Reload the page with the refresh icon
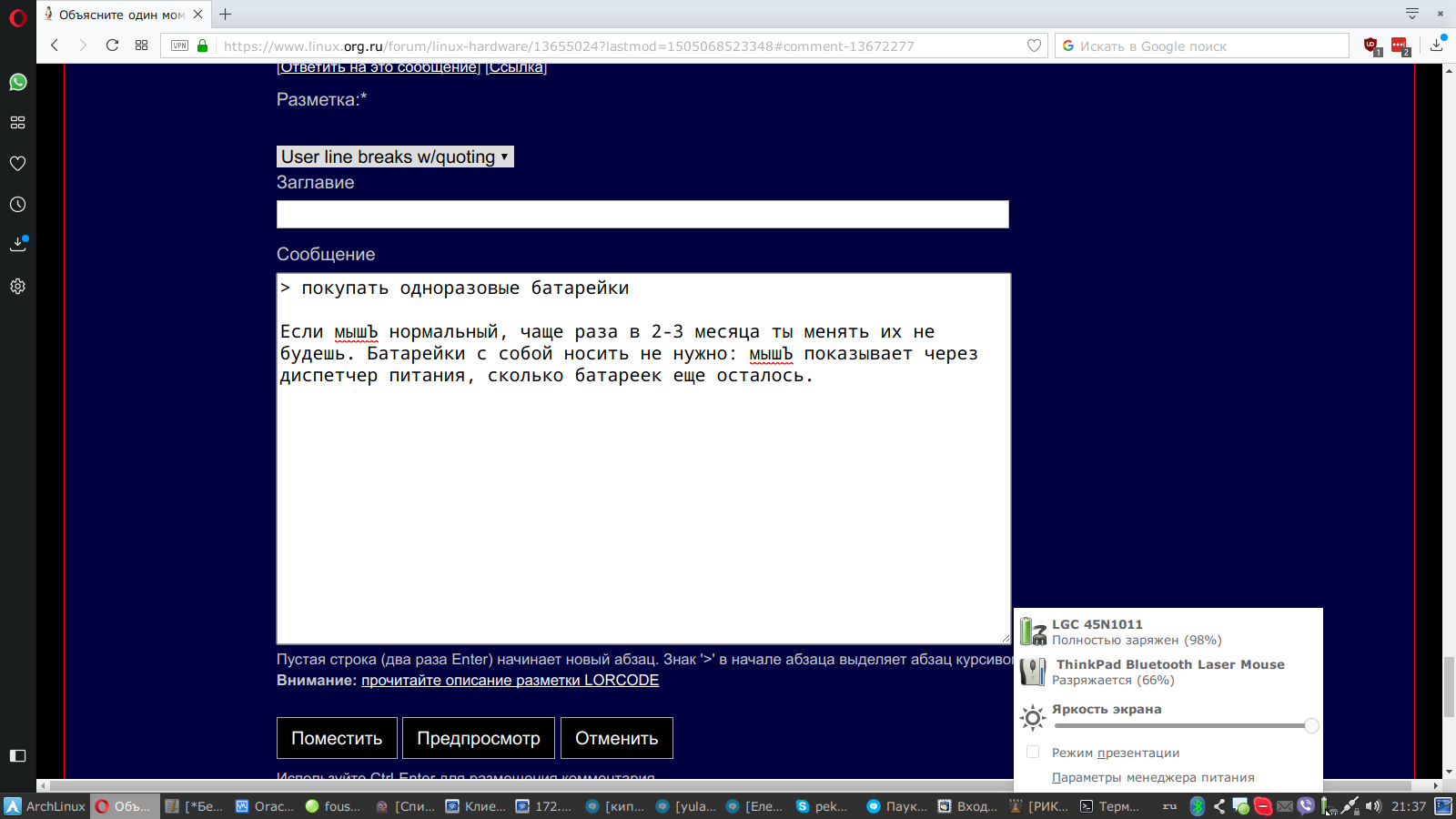The height and width of the screenshot is (819, 1456). pyautogui.click(x=112, y=45)
